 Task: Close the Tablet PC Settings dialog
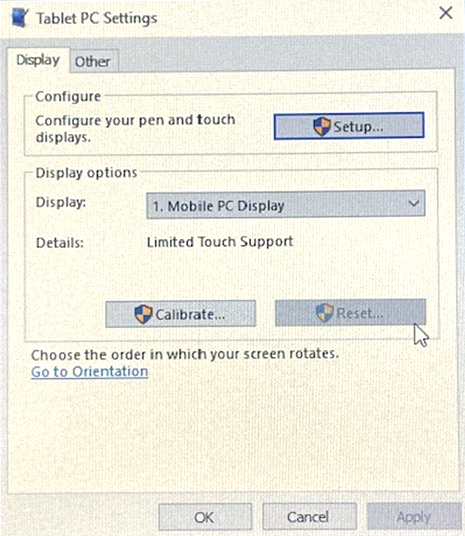[x=446, y=14]
